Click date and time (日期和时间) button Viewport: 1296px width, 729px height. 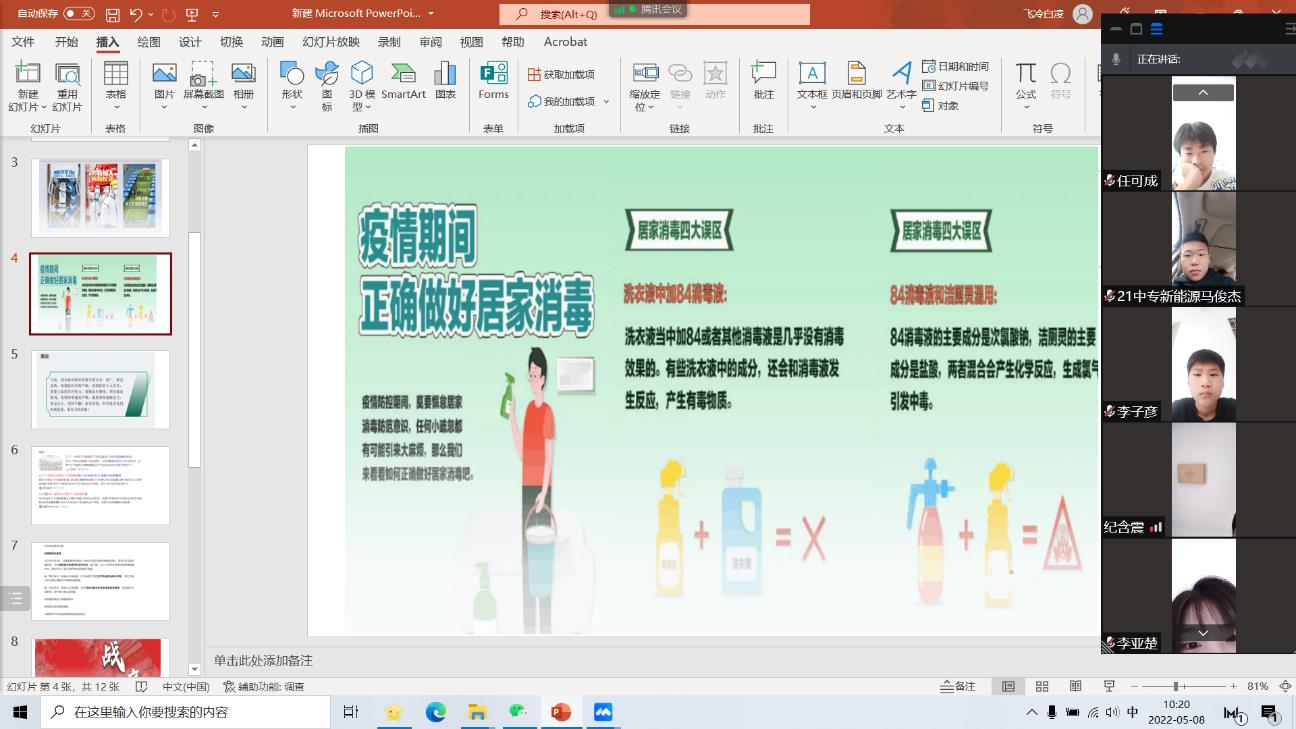[x=955, y=66]
